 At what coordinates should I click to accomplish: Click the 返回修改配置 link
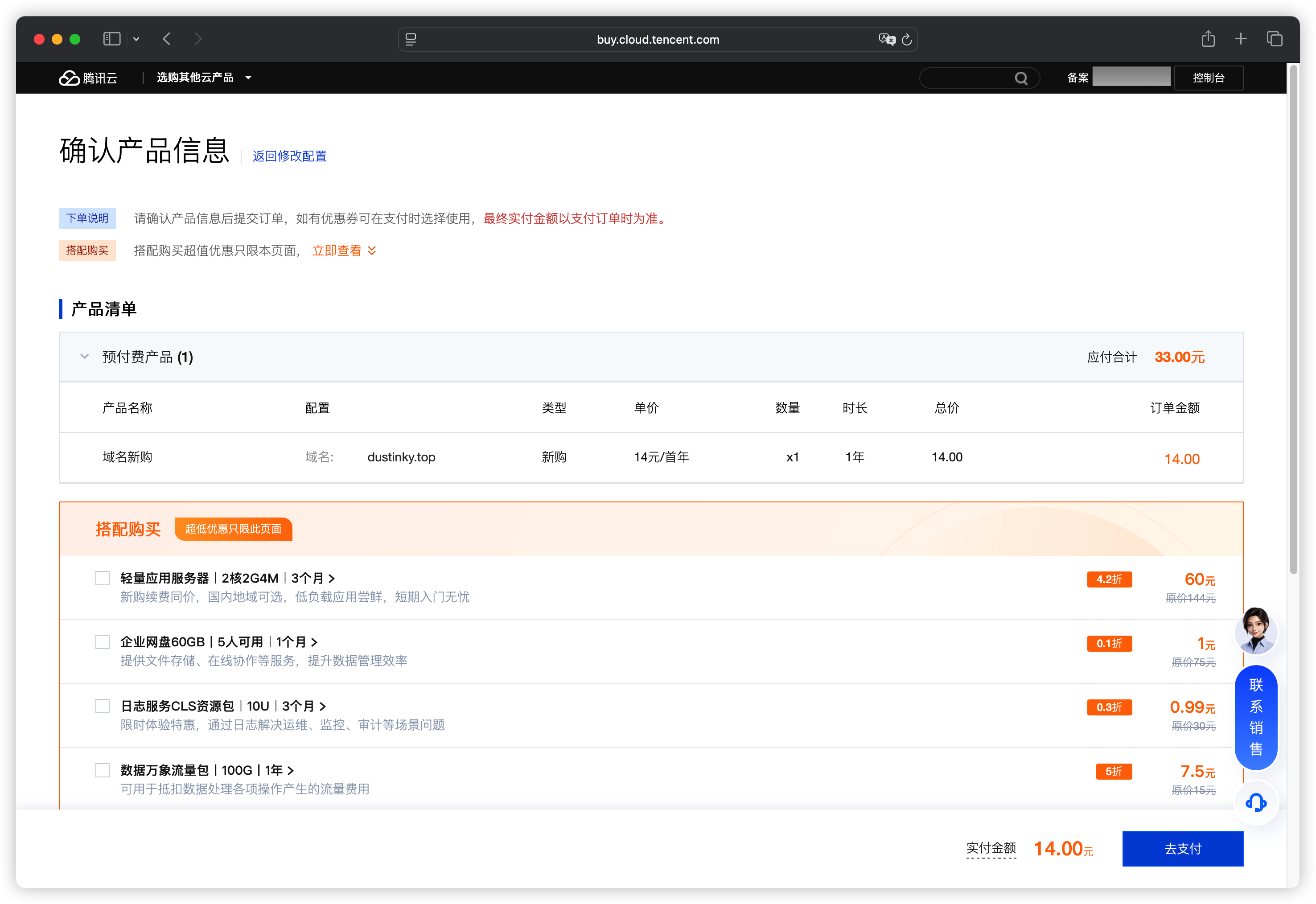[x=289, y=156]
